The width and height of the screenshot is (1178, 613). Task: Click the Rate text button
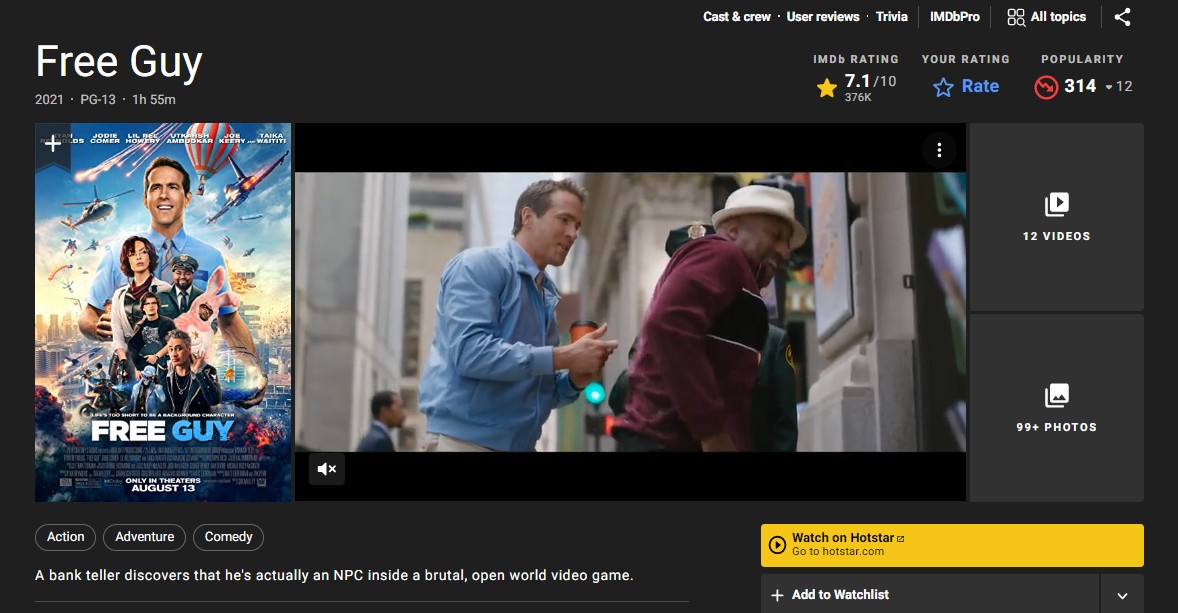tap(980, 86)
